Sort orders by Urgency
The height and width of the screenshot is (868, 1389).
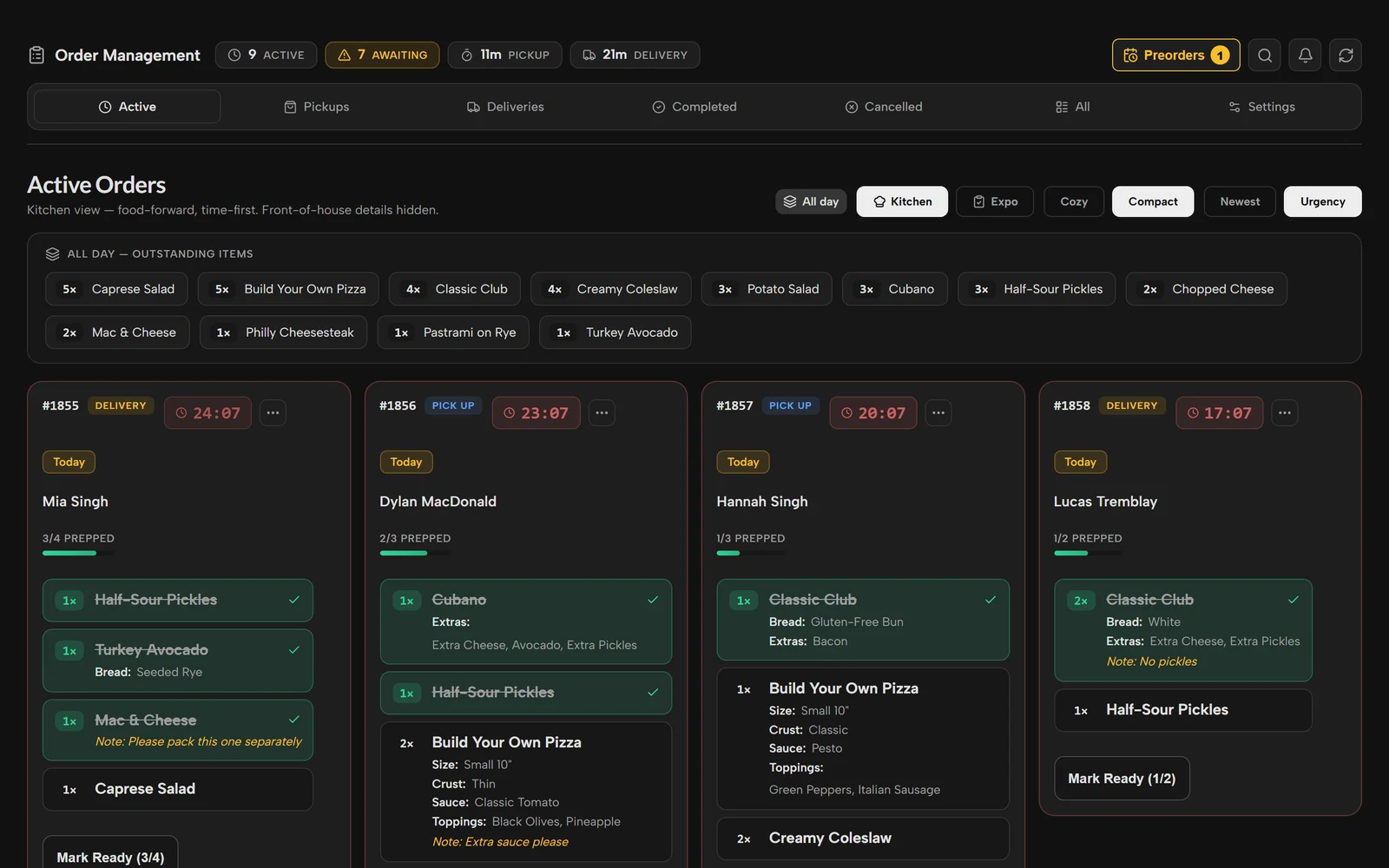pyautogui.click(x=1322, y=201)
